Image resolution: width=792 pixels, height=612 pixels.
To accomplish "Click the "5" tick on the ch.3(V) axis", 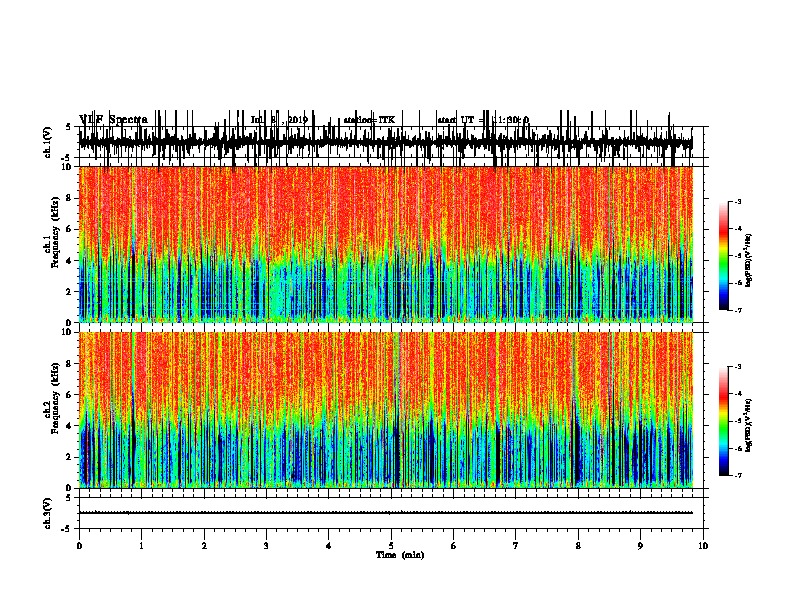I will 69,498.
